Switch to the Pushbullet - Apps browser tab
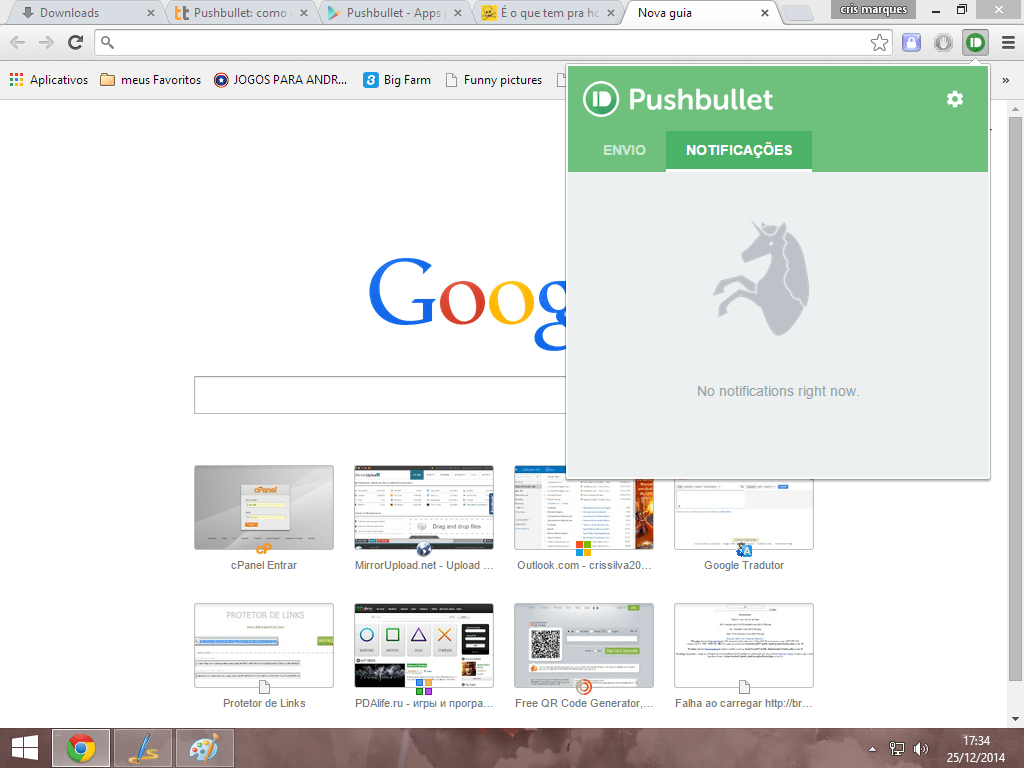The height and width of the screenshot is (768, 1024). click(393, 13)
